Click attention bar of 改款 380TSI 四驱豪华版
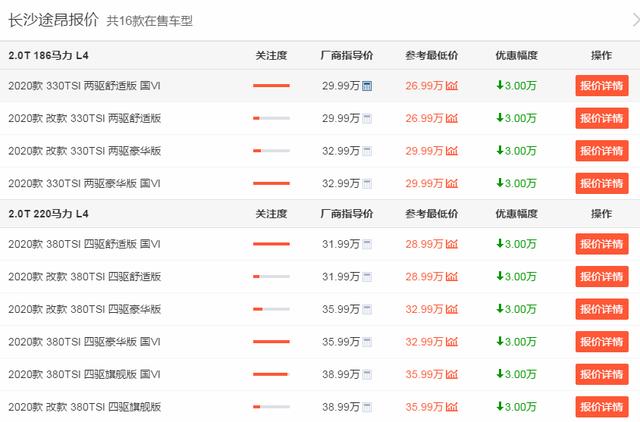This screenshot has height=422, width=640. tap(271, 309)
